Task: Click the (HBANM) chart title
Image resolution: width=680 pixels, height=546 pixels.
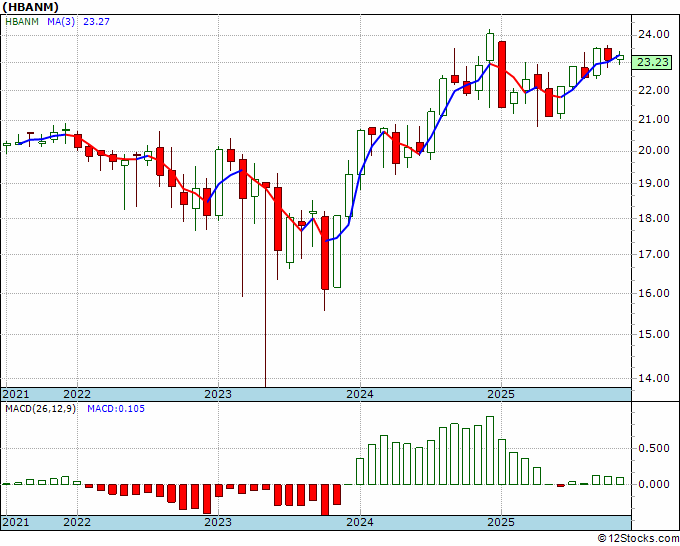Action: (x=30, y=7)
